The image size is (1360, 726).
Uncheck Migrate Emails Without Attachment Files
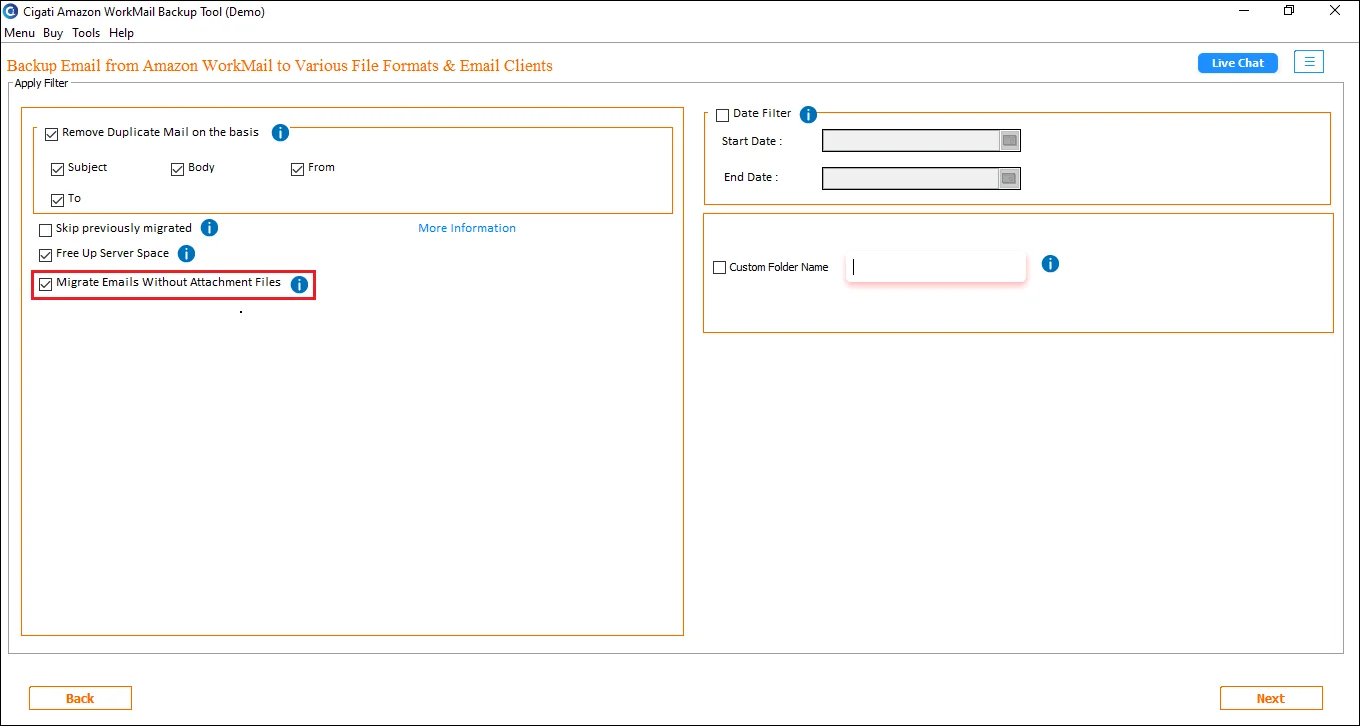click(x=45, y=284)
